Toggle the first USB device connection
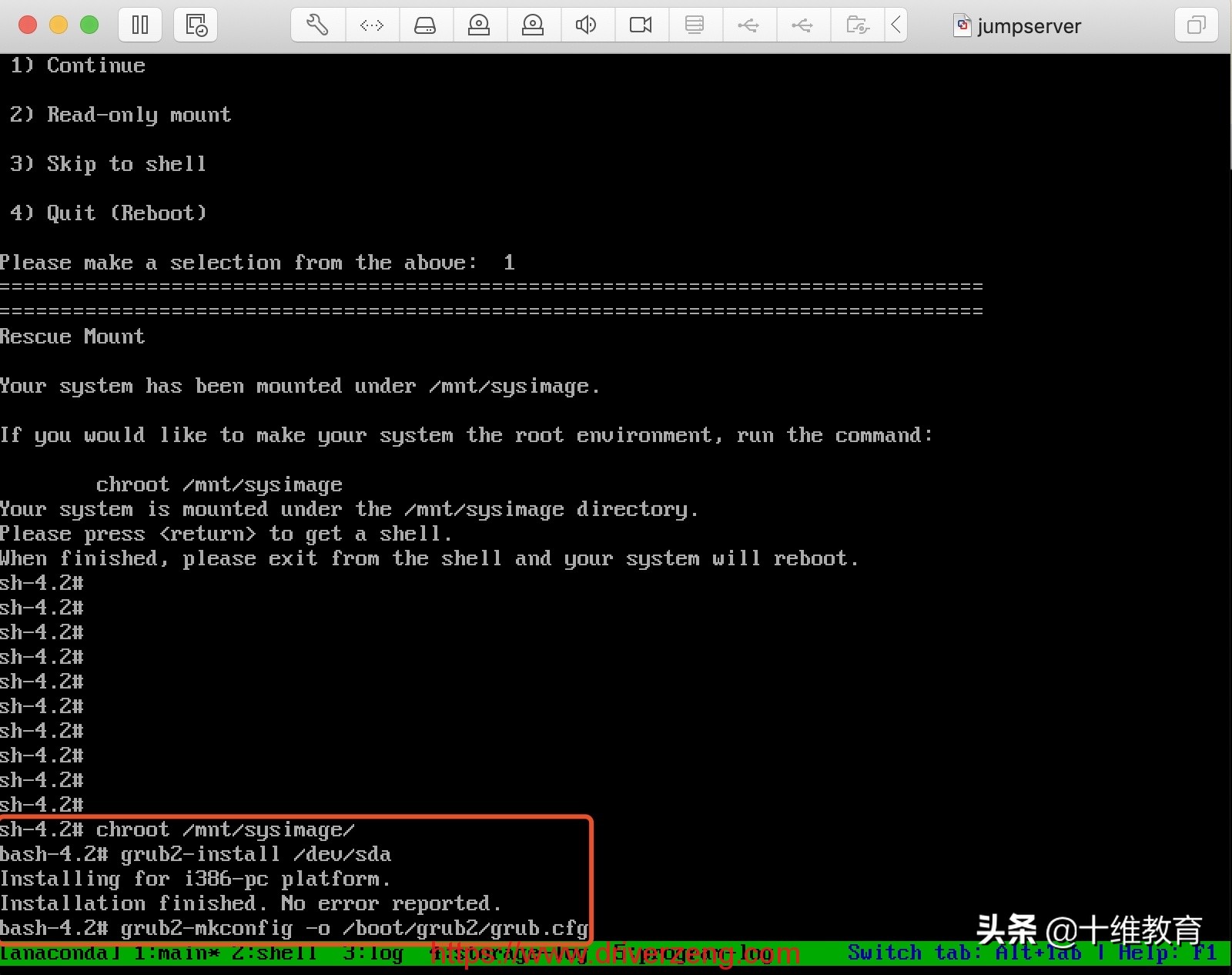The width and height of the screenshot is (1232, 975). click(x=749, y=25)
